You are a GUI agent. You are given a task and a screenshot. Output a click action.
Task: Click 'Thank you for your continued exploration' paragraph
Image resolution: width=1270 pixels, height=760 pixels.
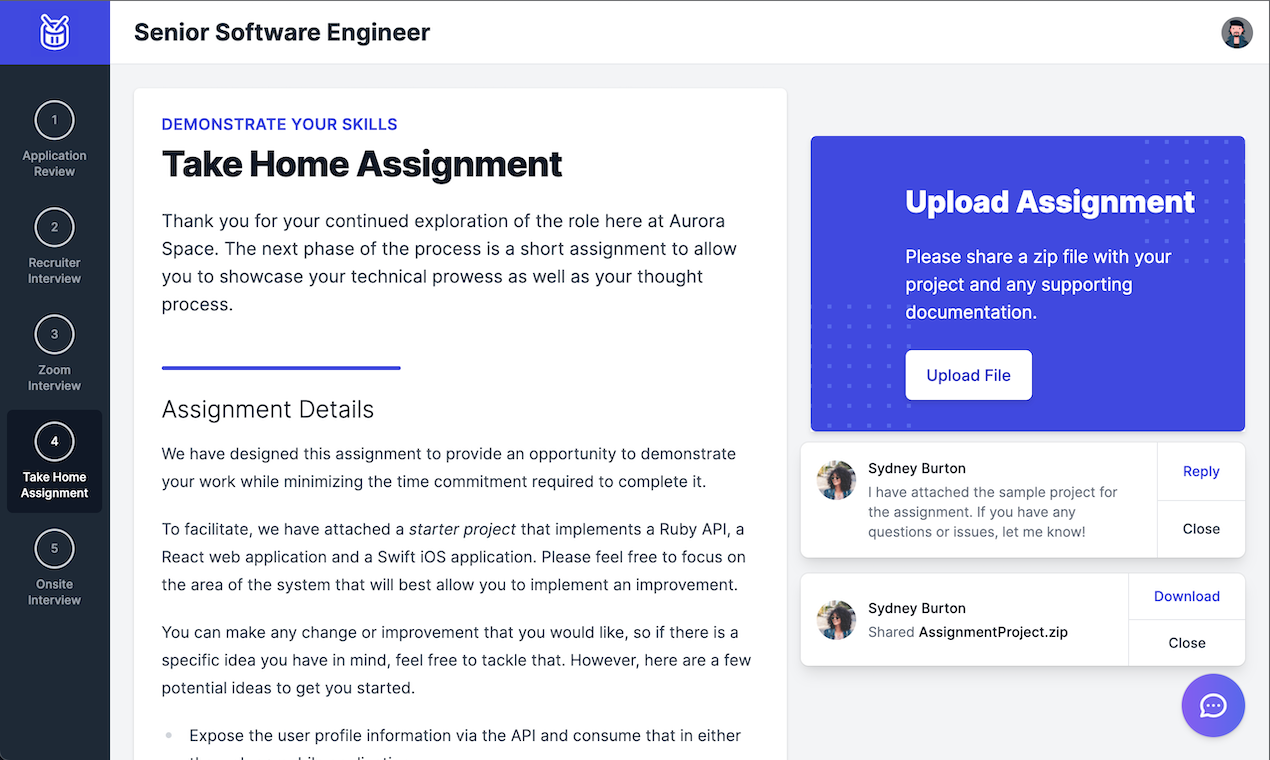coord(449,263)
